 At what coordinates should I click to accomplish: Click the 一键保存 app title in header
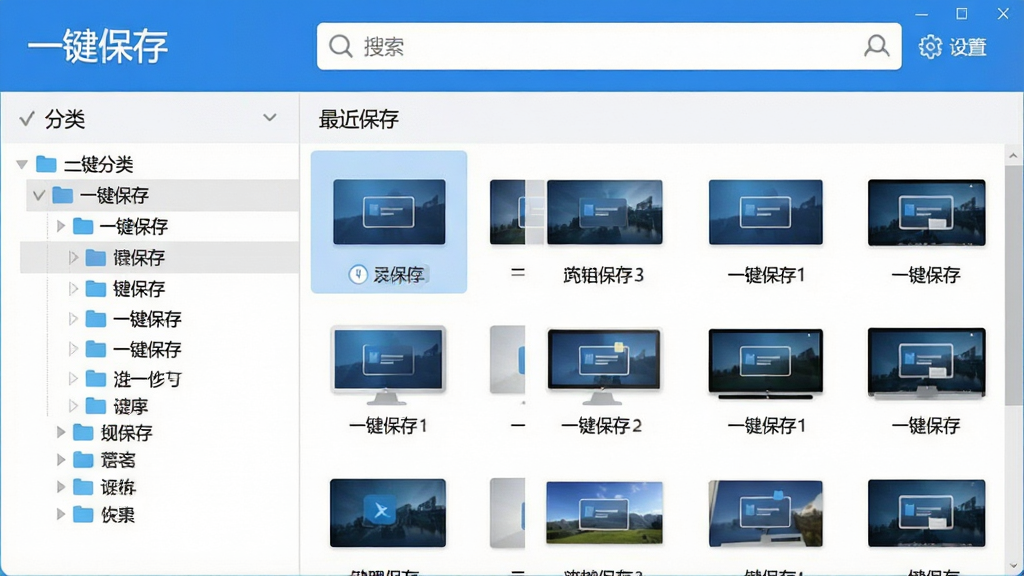coord(98,47)
